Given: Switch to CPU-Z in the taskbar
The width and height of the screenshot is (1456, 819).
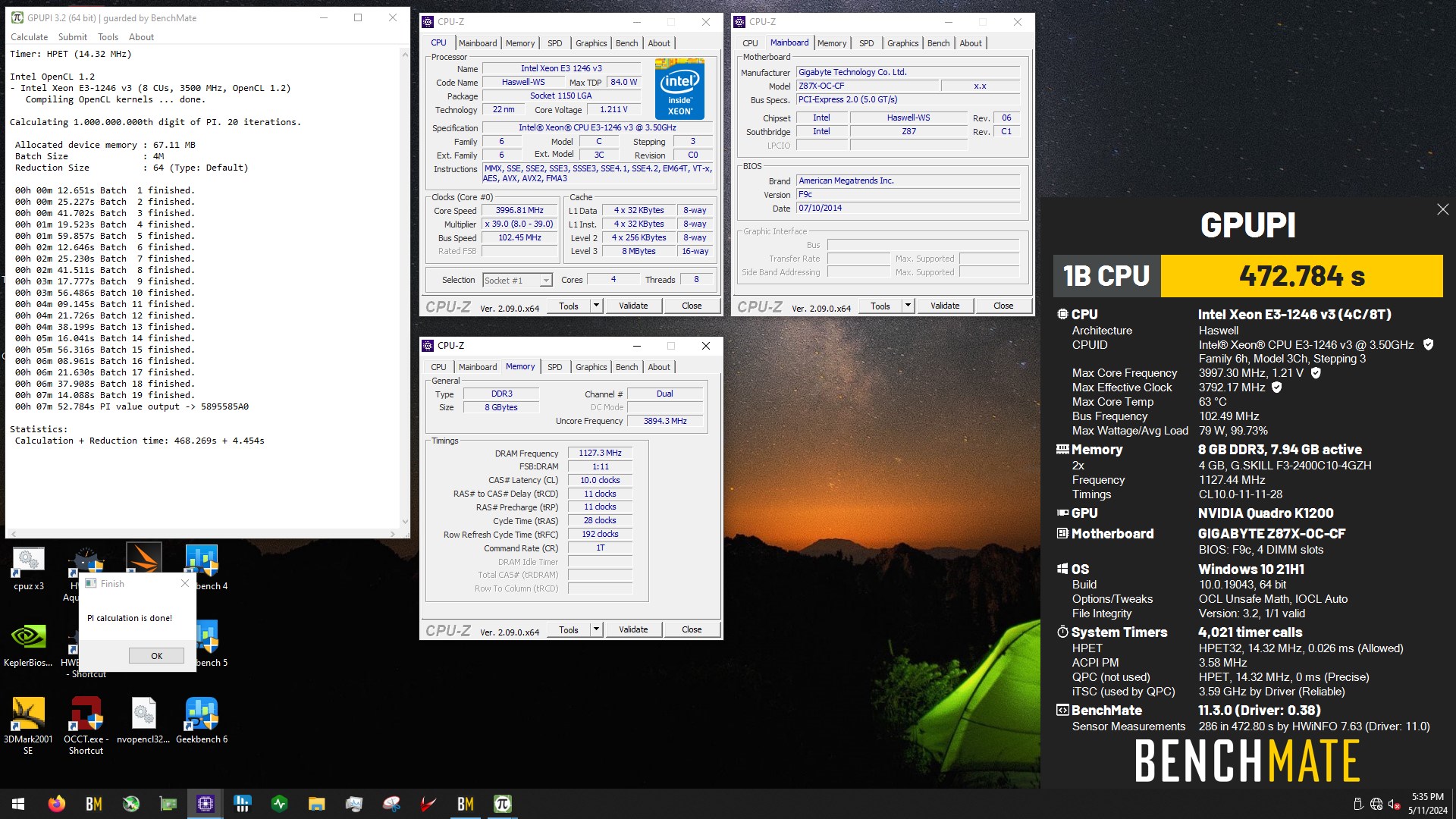Looking at the screenshot, I should [206, 804].
